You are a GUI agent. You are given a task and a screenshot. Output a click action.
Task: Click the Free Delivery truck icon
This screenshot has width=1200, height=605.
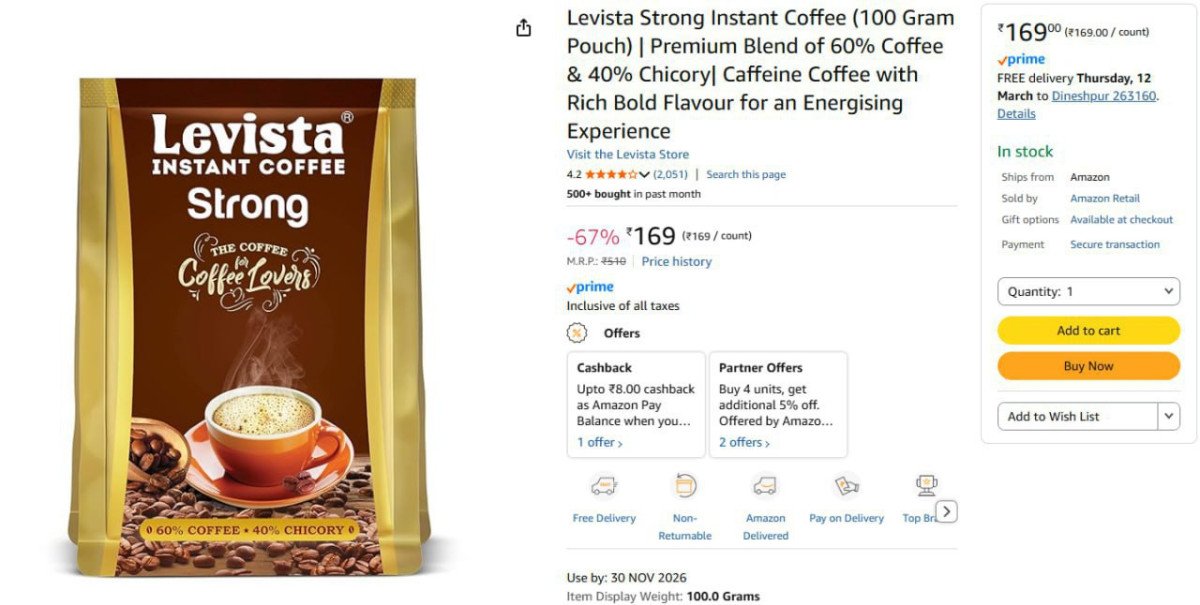(603, 486)
